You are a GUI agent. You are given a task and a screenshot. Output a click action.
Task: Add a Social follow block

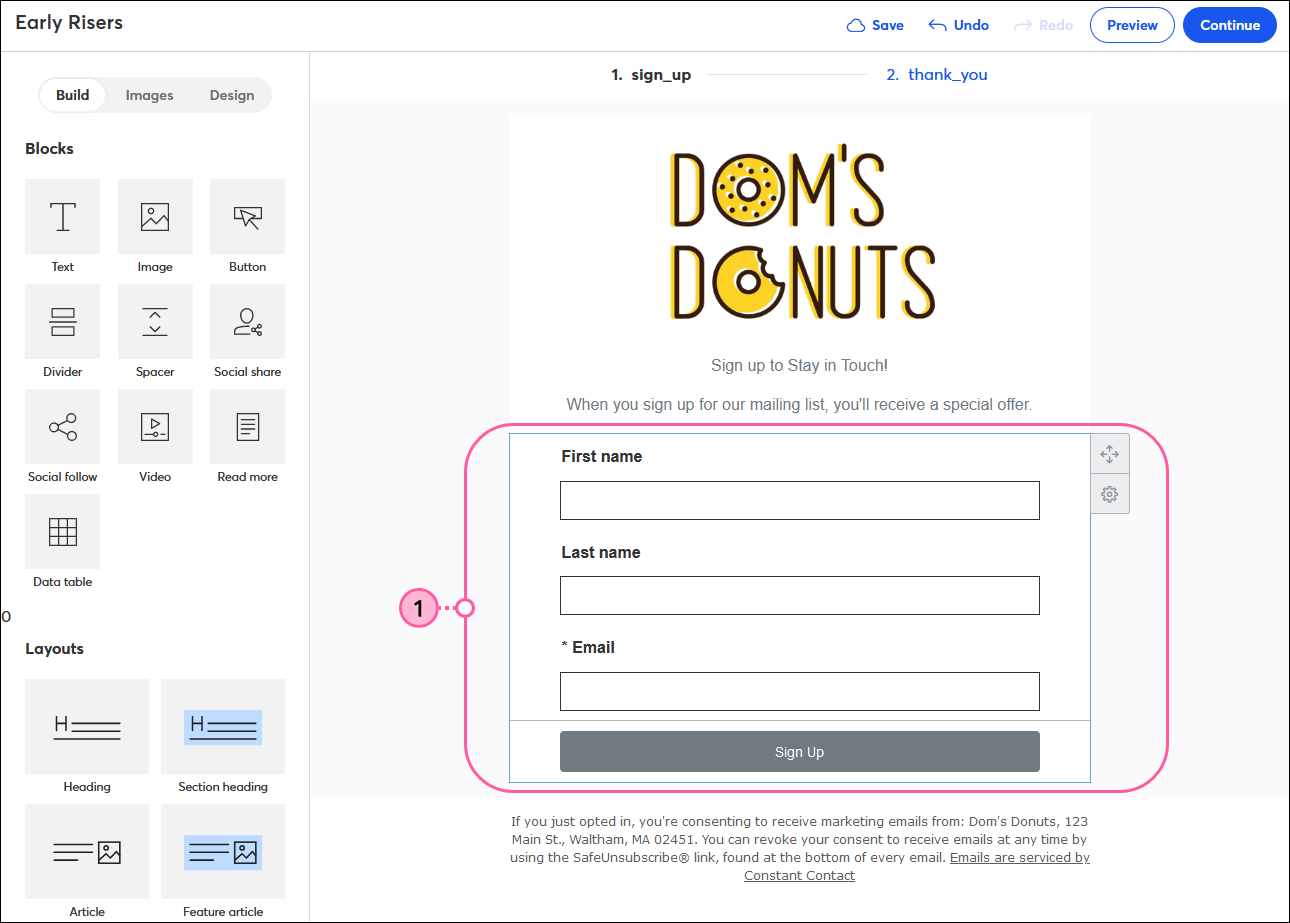tap(62, 427)
